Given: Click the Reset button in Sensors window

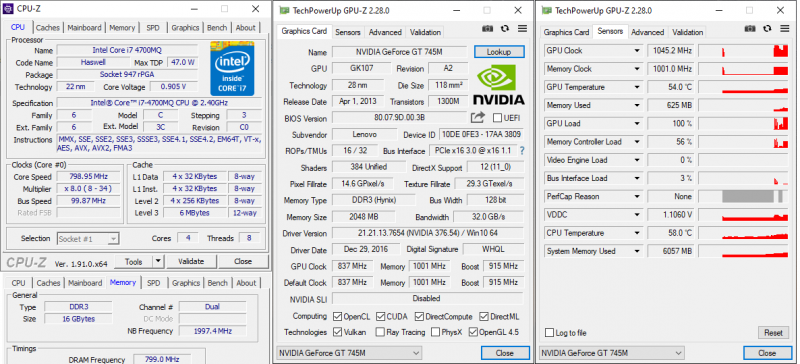Looking at the screenshot, I should coord(773,333).
